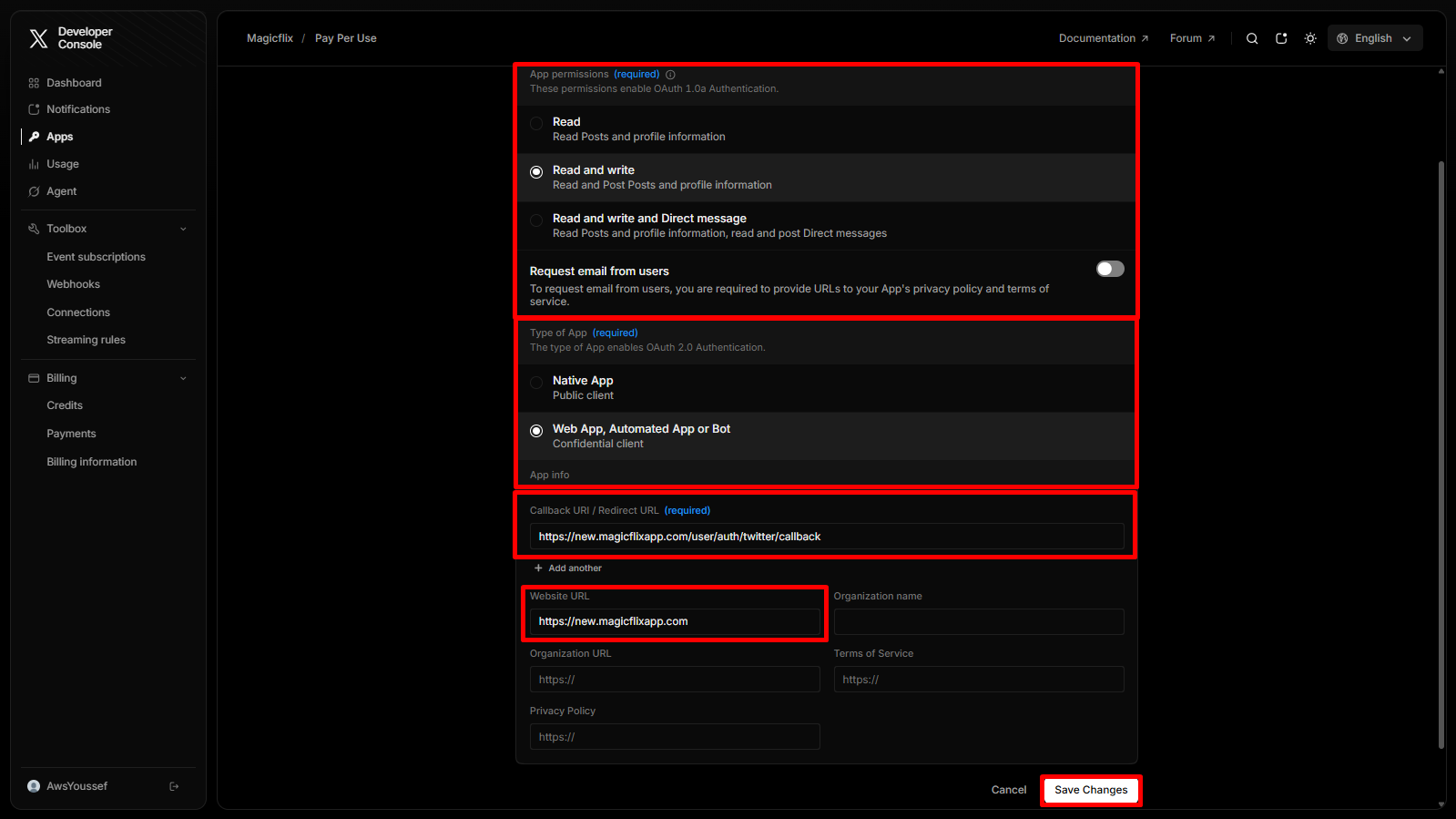Open Event subscriptions in the sidebar
The image size is (1456, 819).
coord(97,257)
